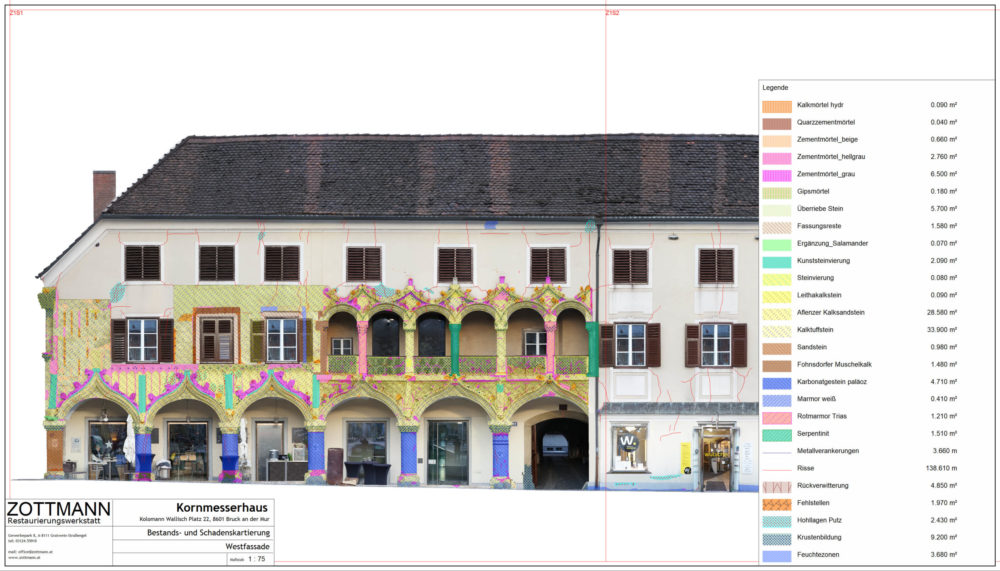The image size is (1000, 571).
Task: Click the Leithakalkstein legend swatch
Action: click(x=777, y=296)
